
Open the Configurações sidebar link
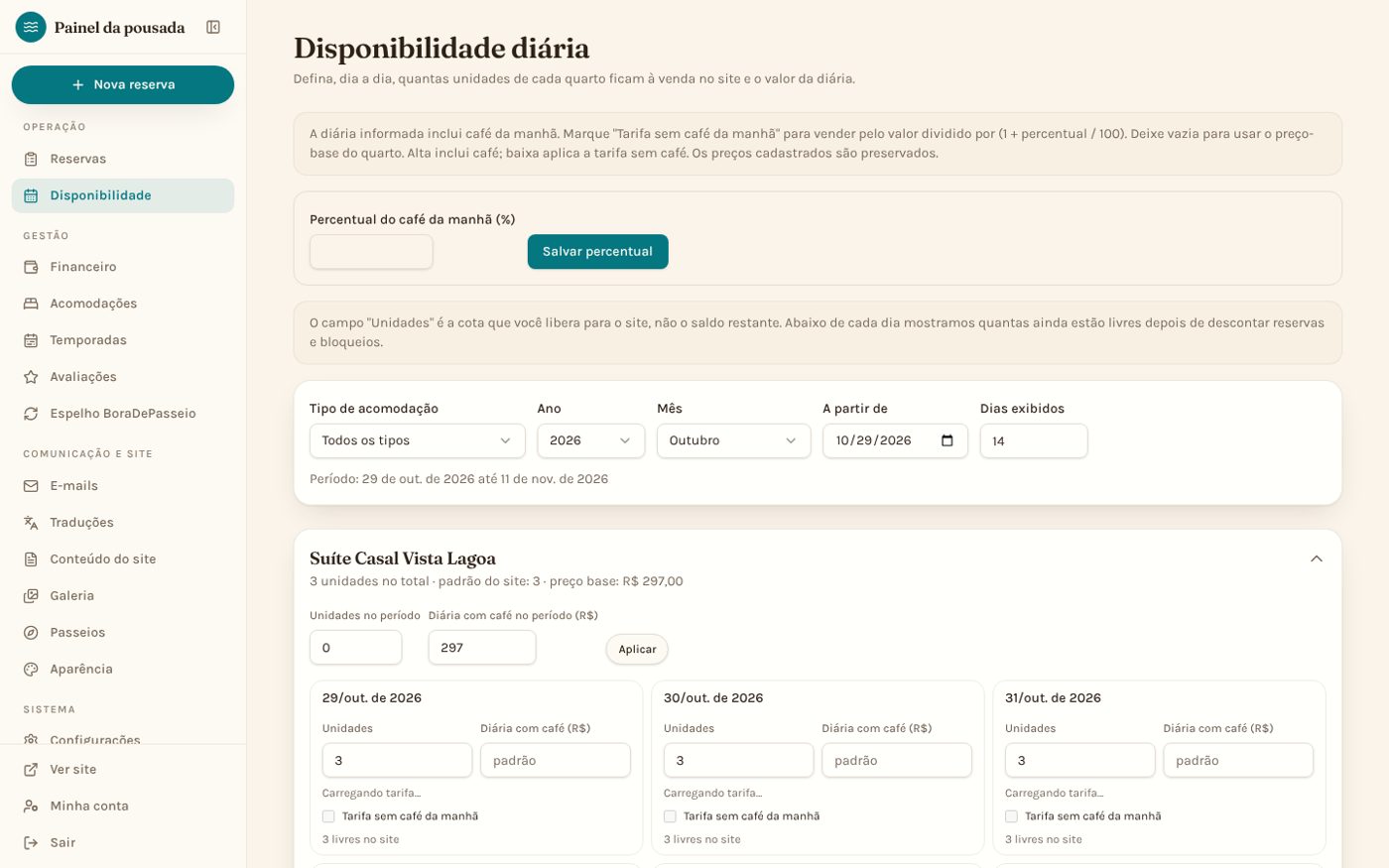(x=123, y=736)
